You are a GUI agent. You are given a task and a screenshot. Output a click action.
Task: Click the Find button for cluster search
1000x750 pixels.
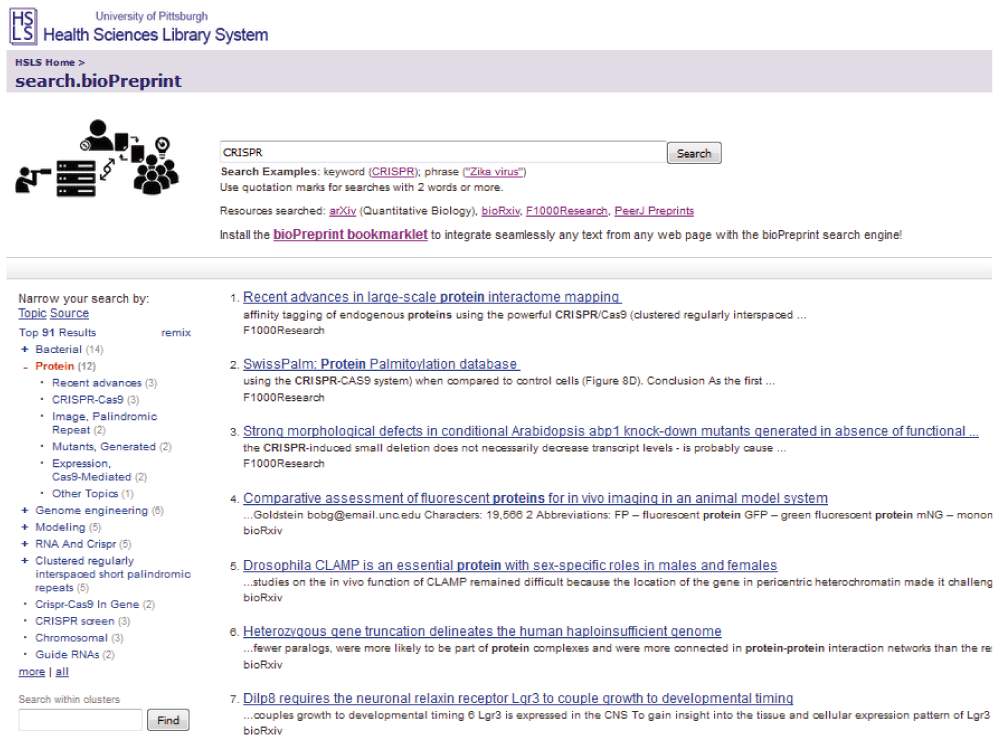168,719
